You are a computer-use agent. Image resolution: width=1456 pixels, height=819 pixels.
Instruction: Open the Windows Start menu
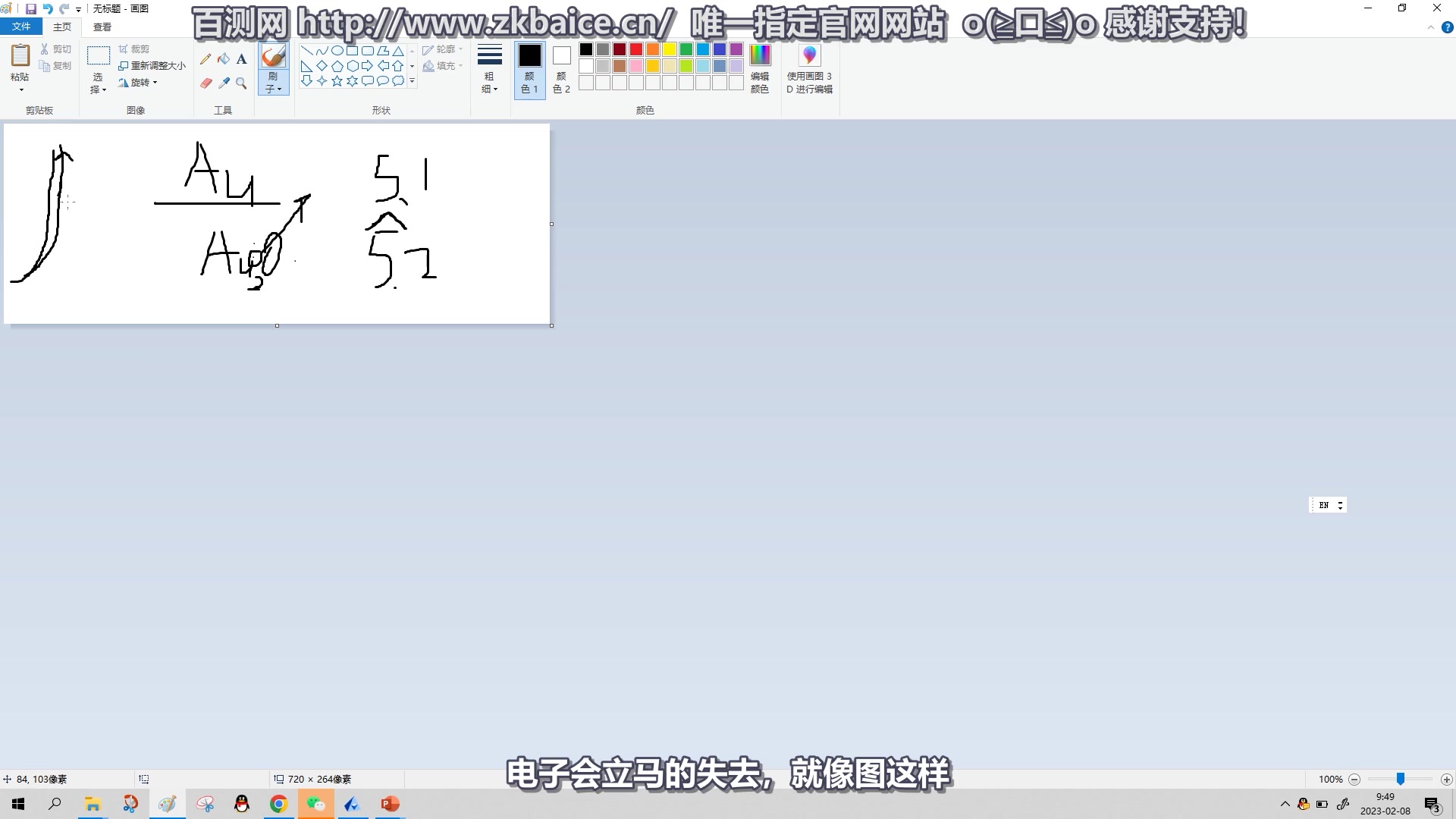click(x=18, y=804)
